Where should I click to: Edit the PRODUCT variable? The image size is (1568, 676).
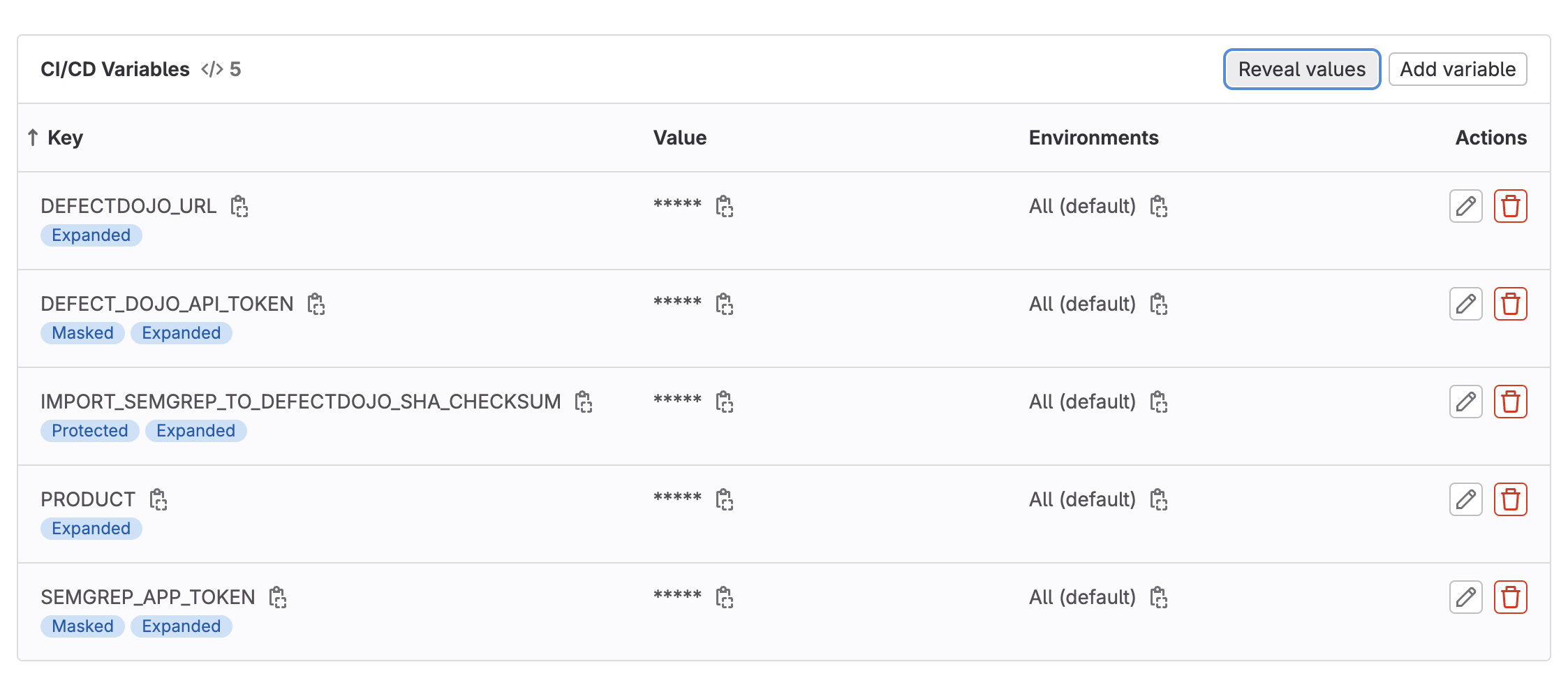(x=1465, y=499)
